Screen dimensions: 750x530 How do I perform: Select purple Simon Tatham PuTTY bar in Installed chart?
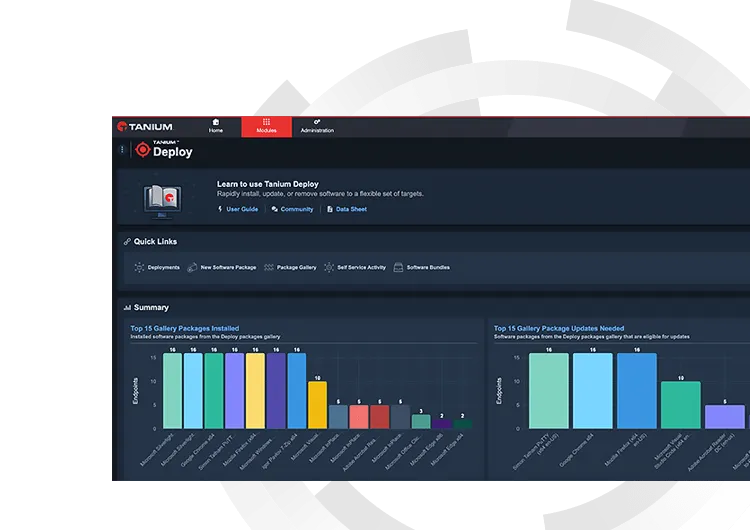(x=234, y=391)
